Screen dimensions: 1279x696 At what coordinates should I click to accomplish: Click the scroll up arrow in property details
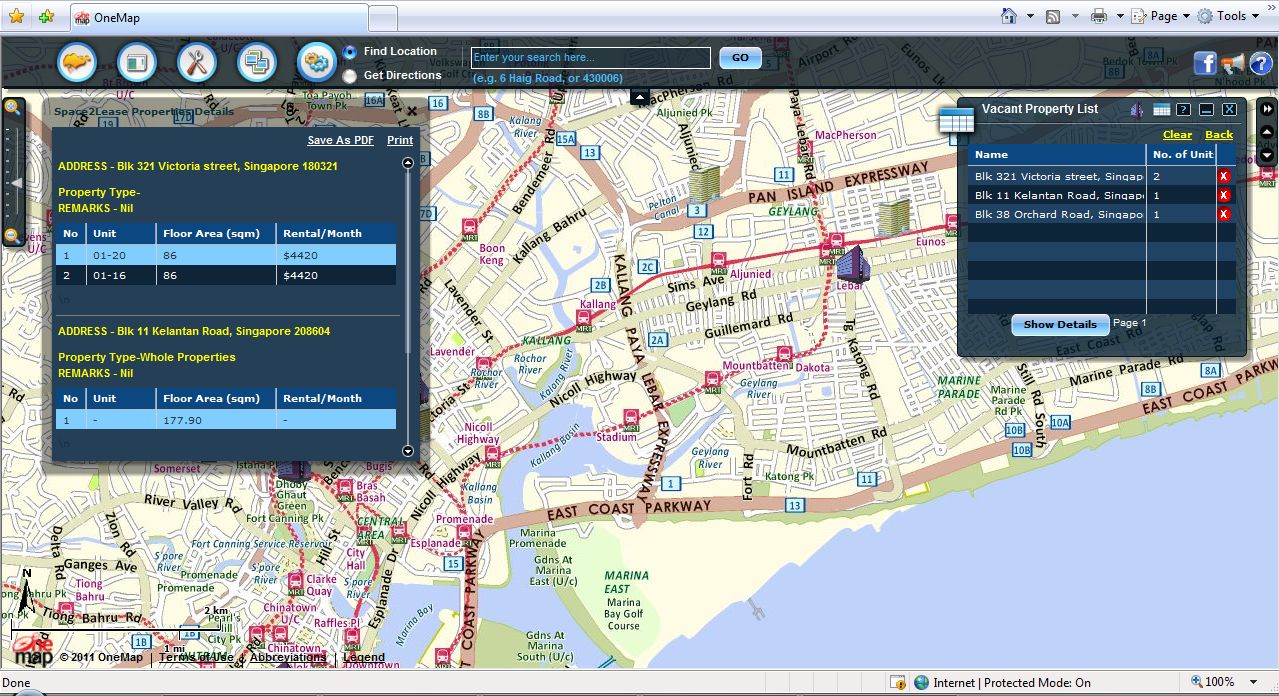coord(407,163)
